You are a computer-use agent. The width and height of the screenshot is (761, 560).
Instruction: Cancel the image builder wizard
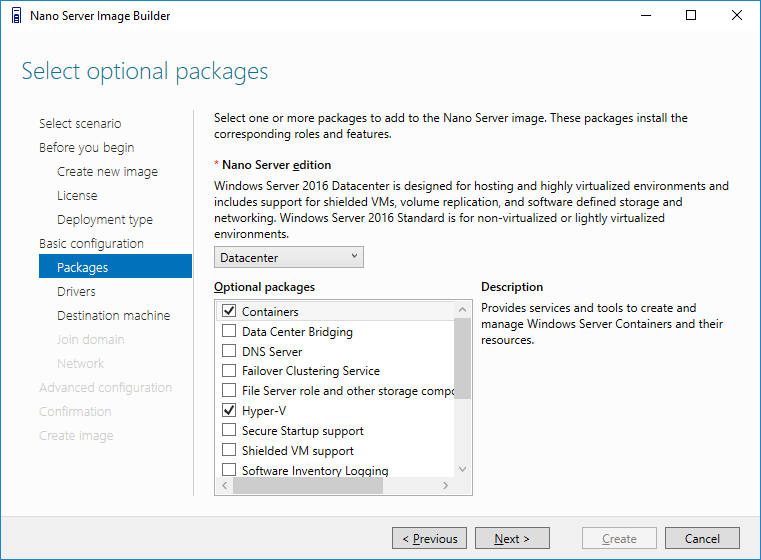tap(702, 538)
